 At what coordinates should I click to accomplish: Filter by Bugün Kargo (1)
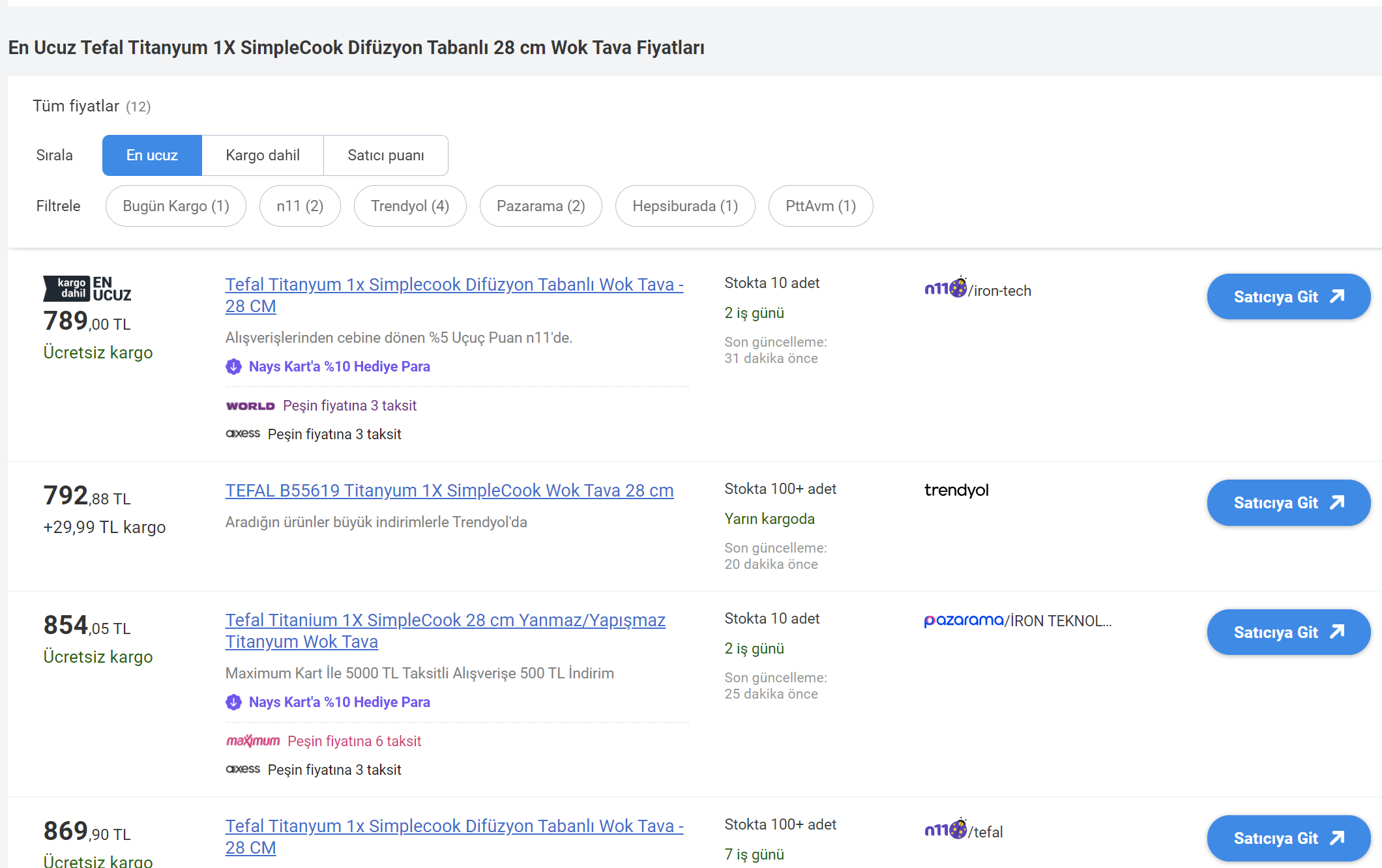(x=176, y=206)
